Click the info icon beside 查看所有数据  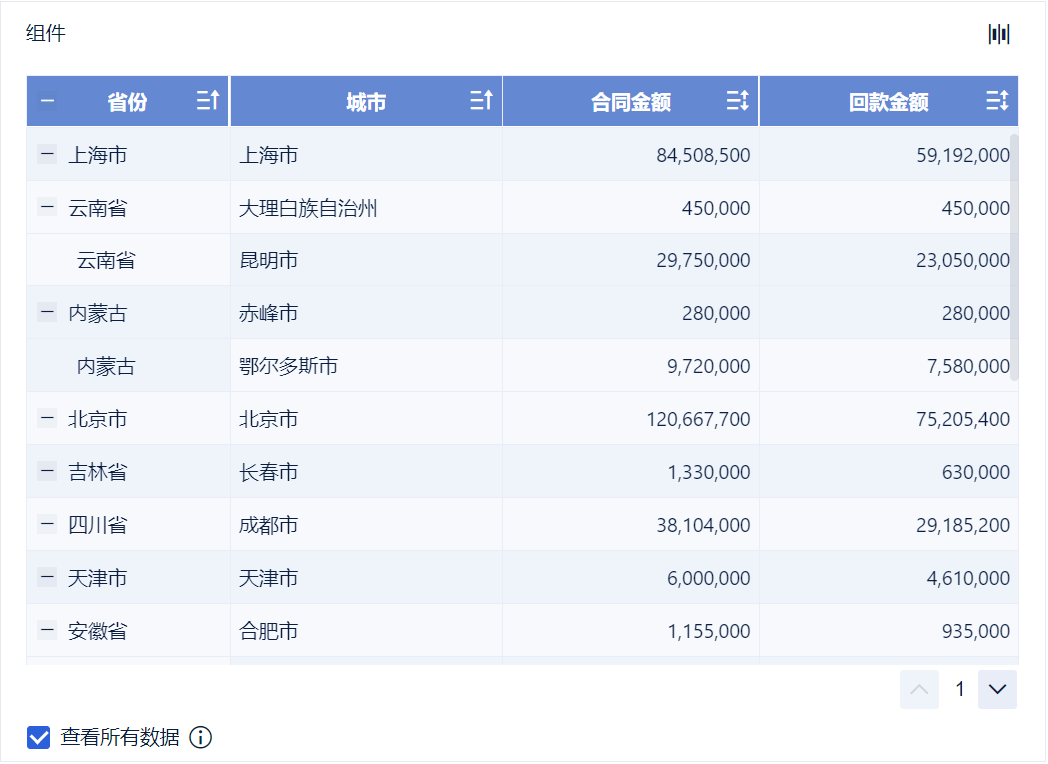tap(201, 738)
